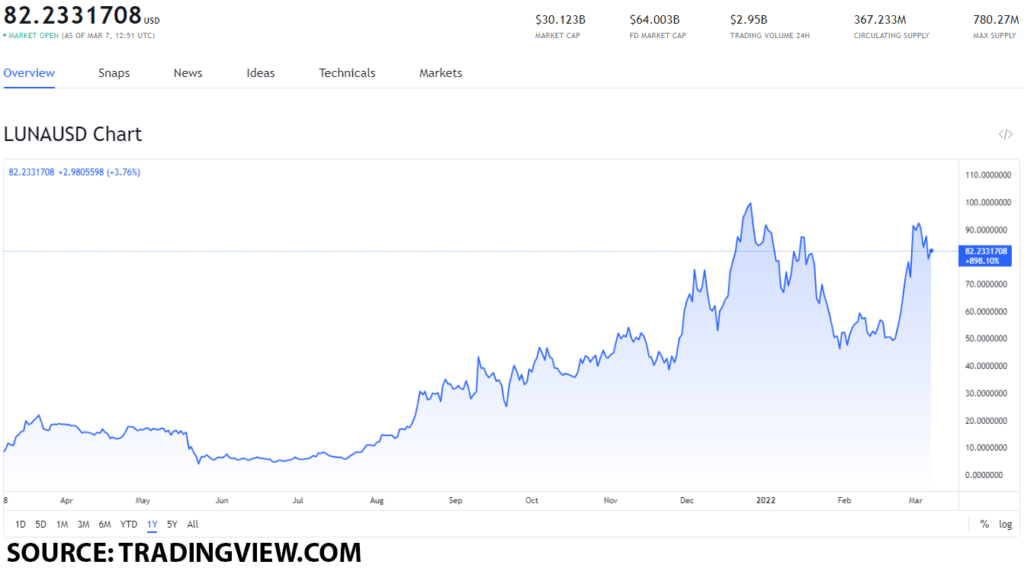The height and width of the screenshot is (568, 1024).
Task: Select the YTD time range
Action: (x=129, y=524)
